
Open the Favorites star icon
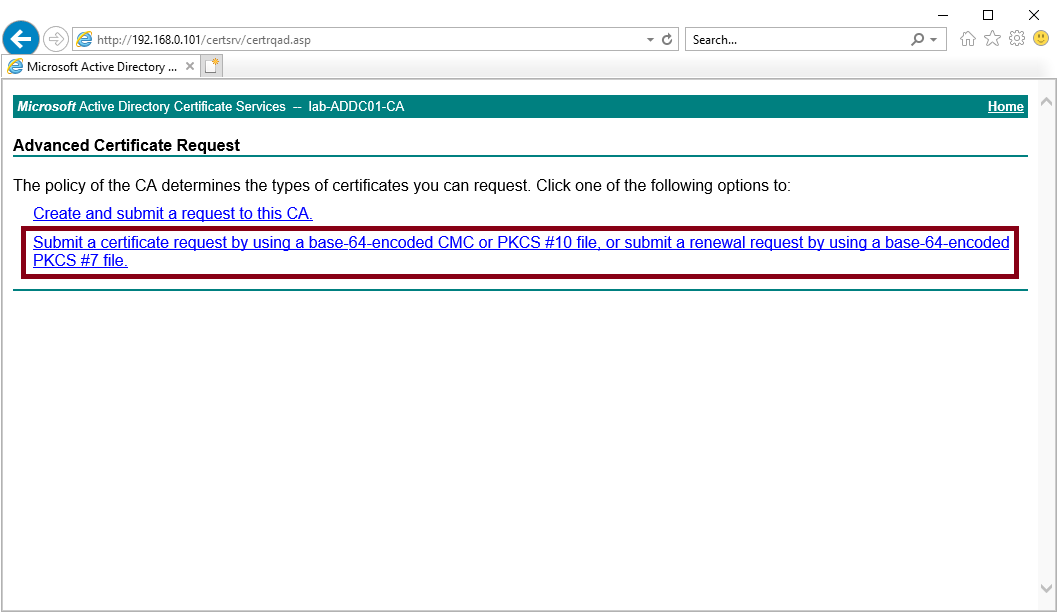pyautogui.click(x=992, y=38)
